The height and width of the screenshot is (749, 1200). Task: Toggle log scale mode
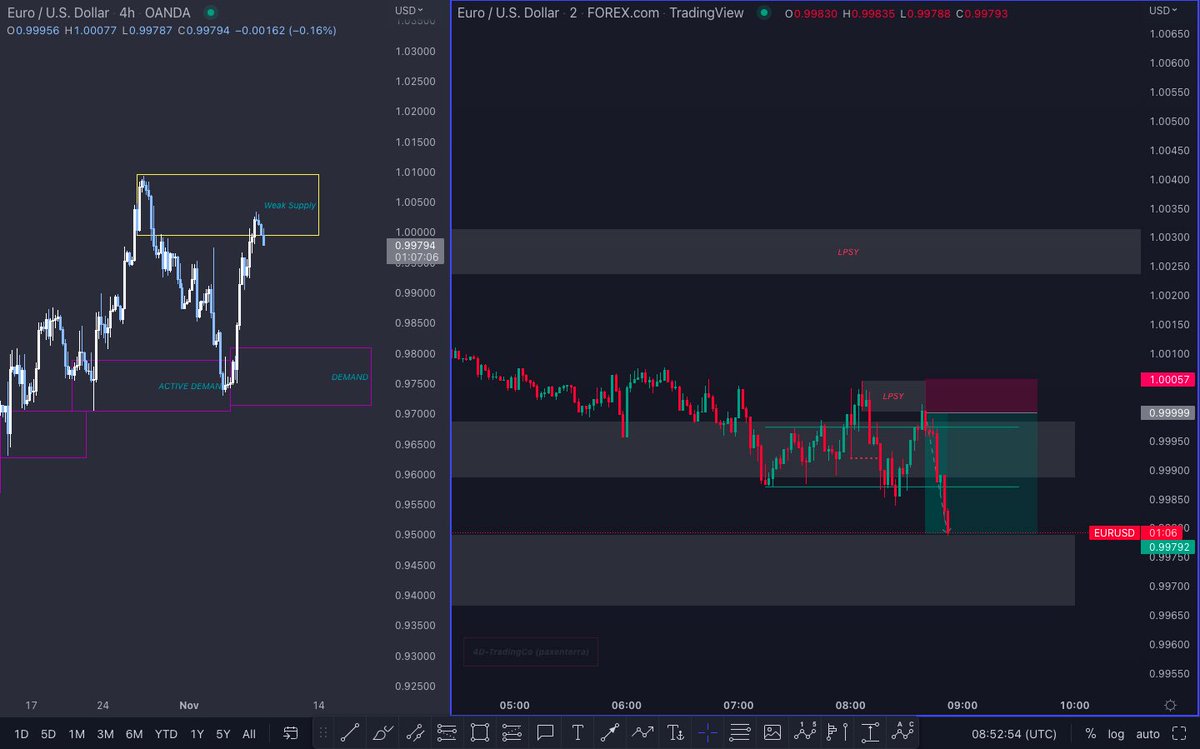point(1115,734)
